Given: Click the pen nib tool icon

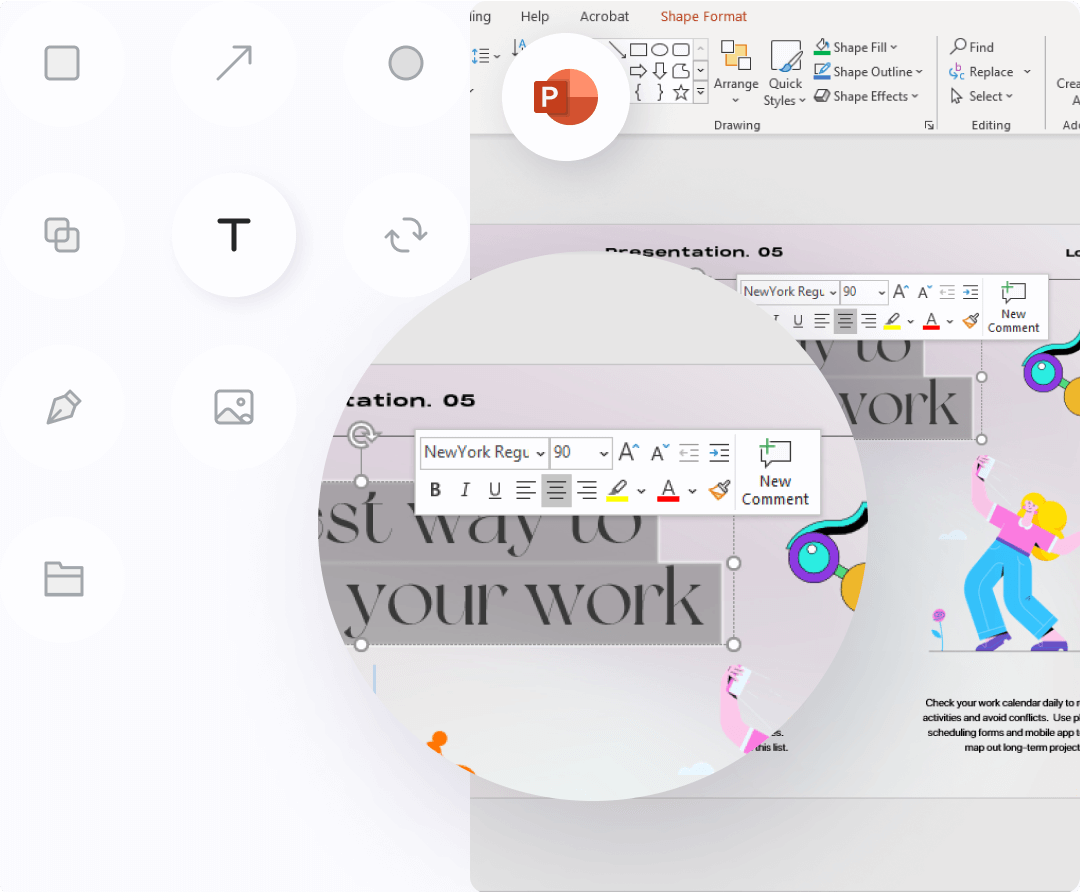Looking at the screenshot, I should point(62,407).
